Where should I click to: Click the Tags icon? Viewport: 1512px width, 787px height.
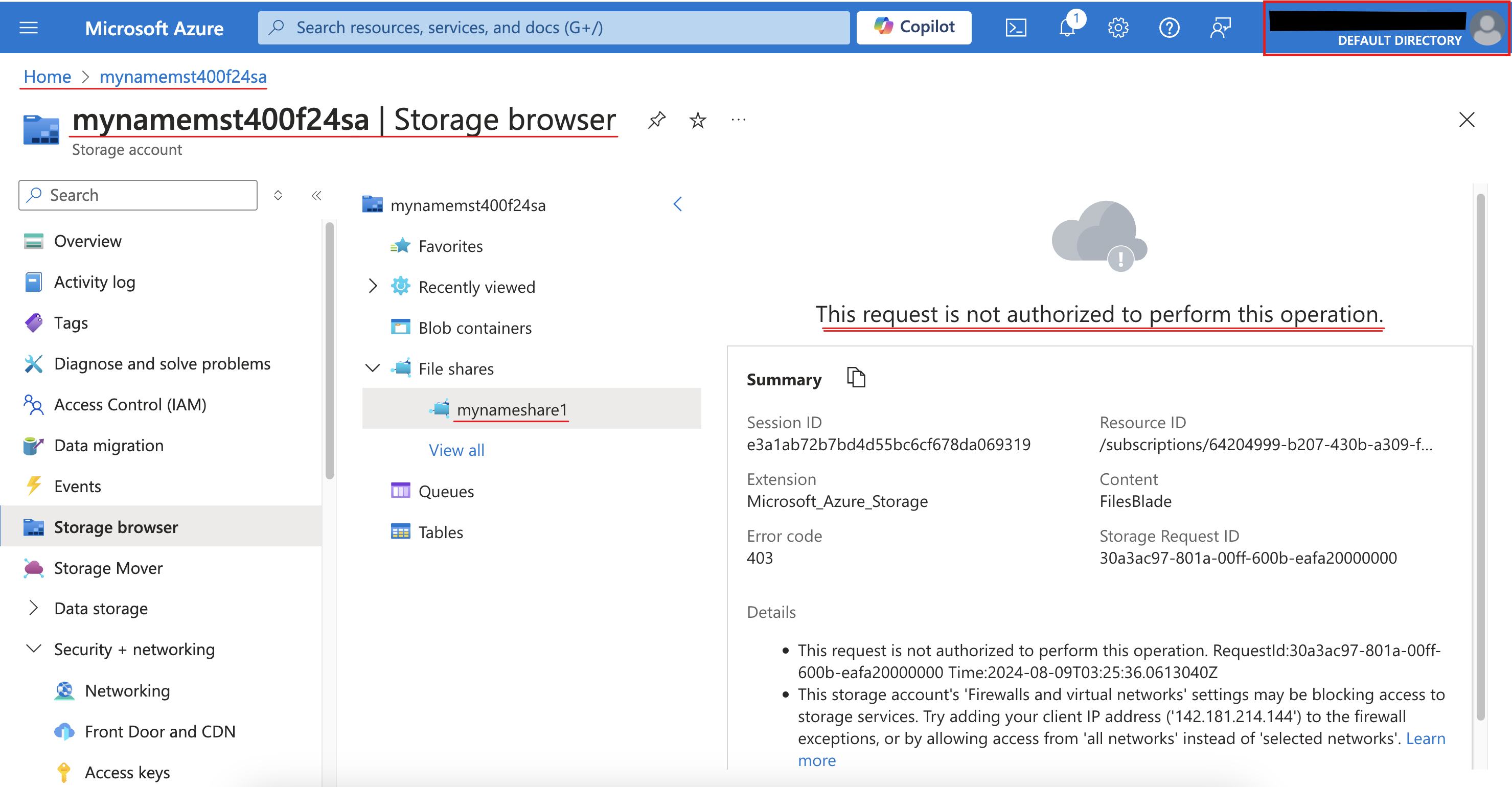[33, 323]
